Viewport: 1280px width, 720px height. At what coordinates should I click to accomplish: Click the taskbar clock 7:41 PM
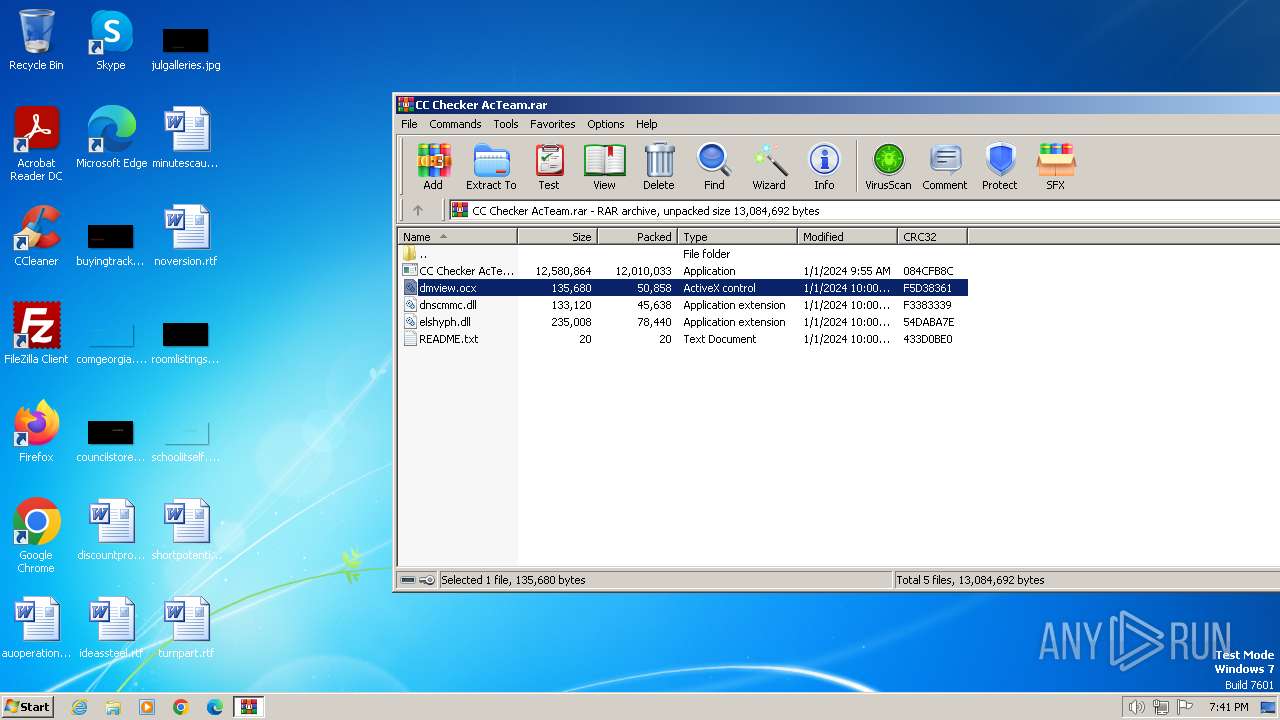coord(1228,707)
